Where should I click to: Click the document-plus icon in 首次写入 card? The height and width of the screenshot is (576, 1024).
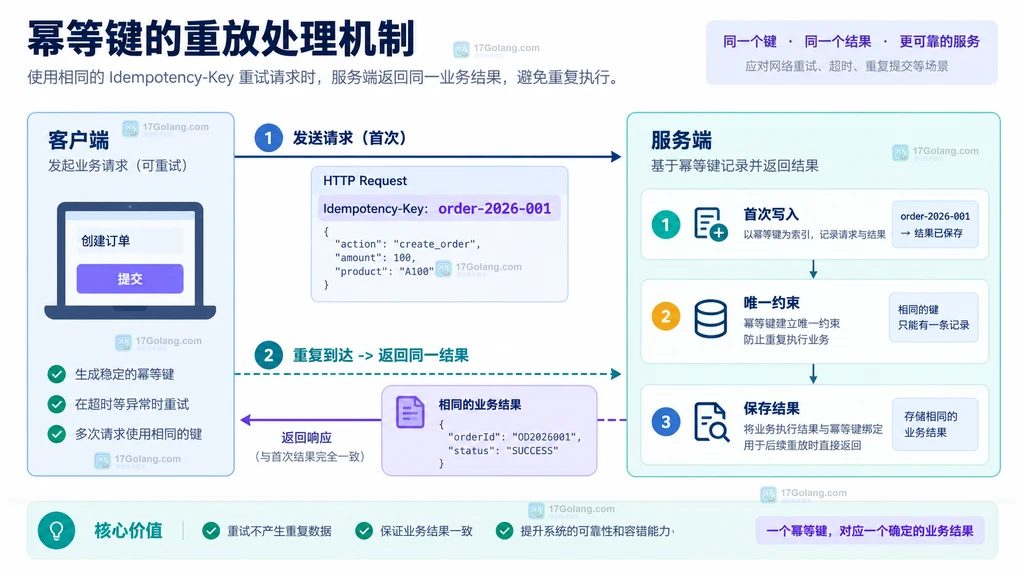point(711,224)
